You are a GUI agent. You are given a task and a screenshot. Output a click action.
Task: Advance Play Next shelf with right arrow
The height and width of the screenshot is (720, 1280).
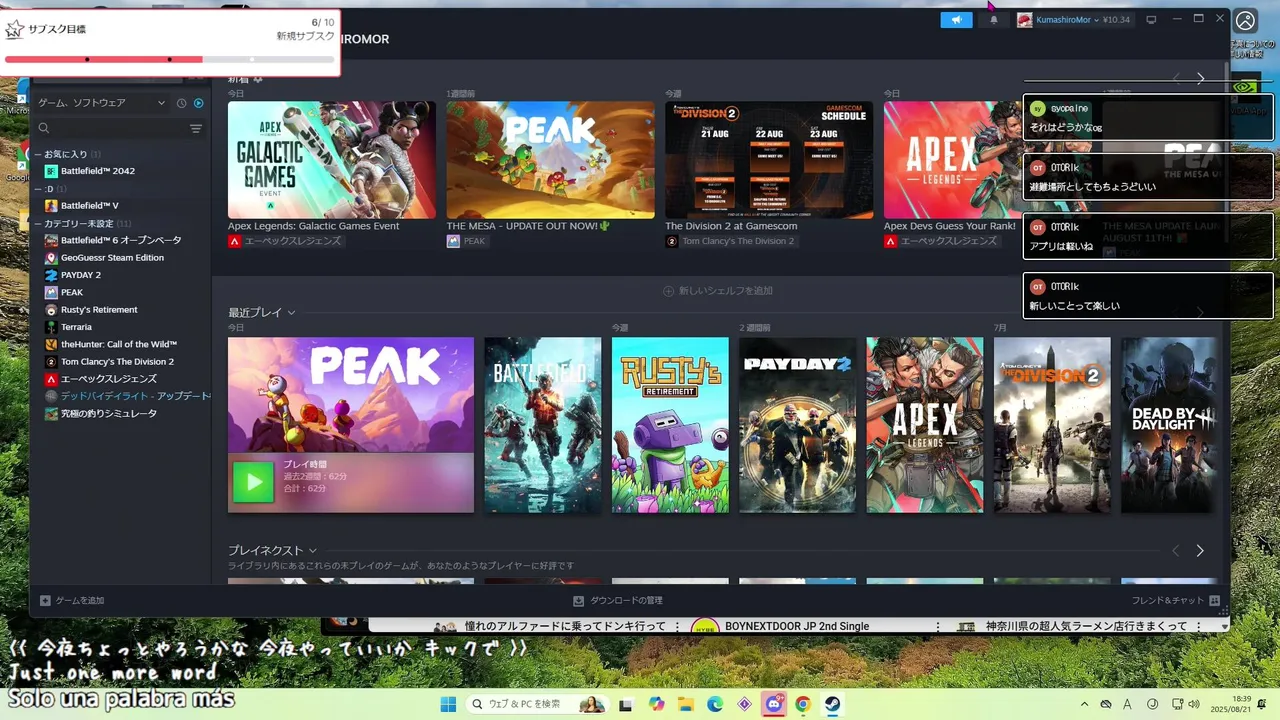point(1200,551)
